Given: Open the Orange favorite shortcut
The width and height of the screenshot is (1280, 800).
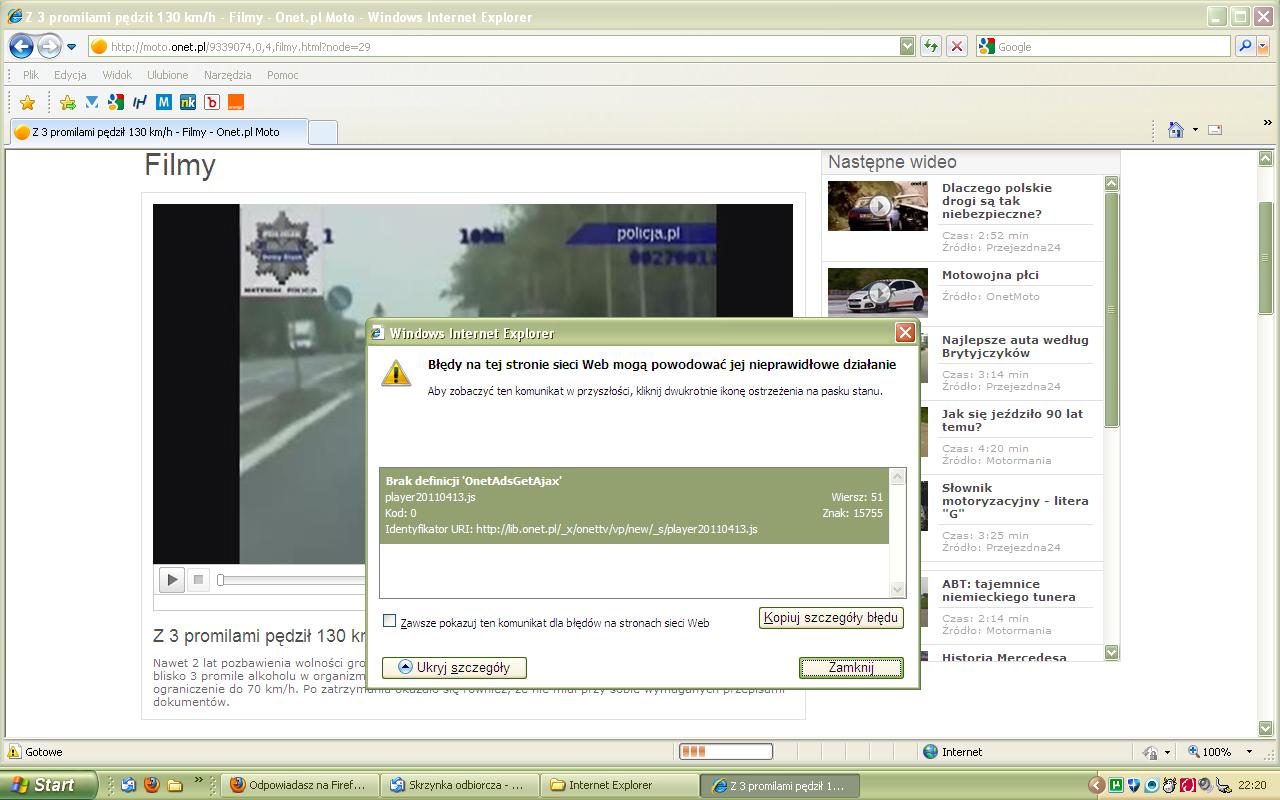Looking at the screenshot, I should coord(236,102).
